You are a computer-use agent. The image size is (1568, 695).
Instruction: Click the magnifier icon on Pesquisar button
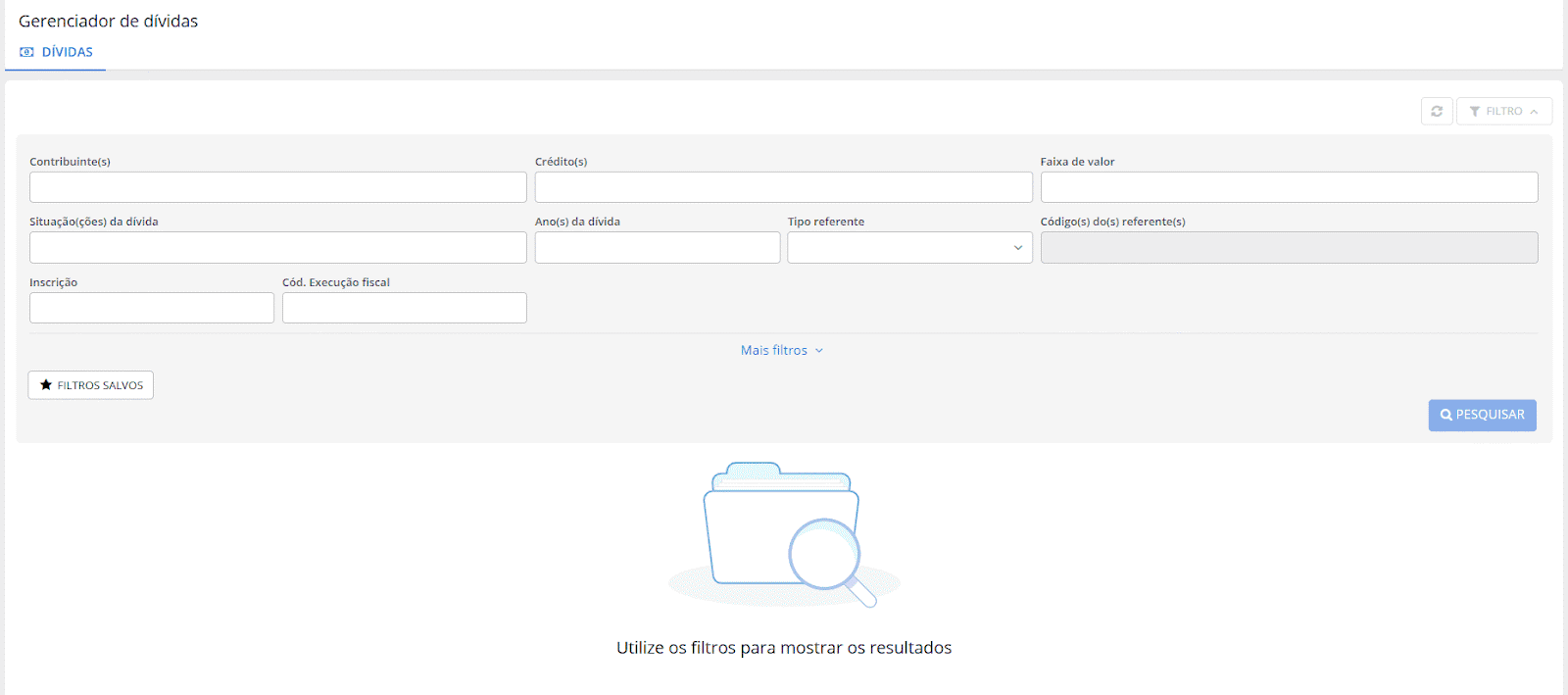click(1446, 416)
